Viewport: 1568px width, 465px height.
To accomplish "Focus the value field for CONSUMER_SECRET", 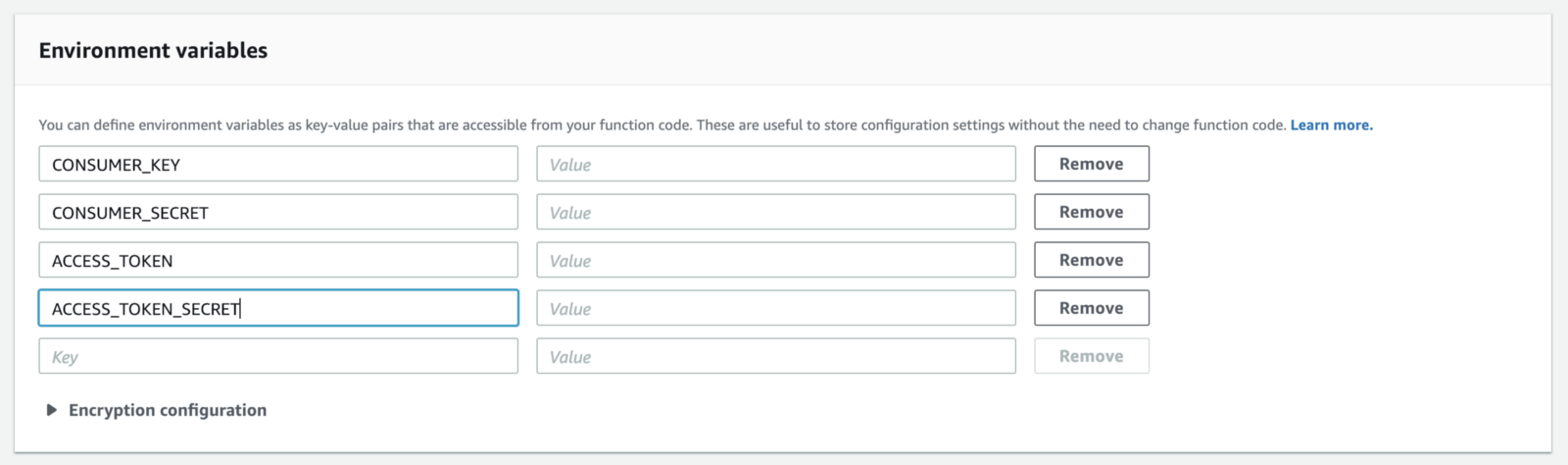I will pyautogui.click(x=775, y=212).
